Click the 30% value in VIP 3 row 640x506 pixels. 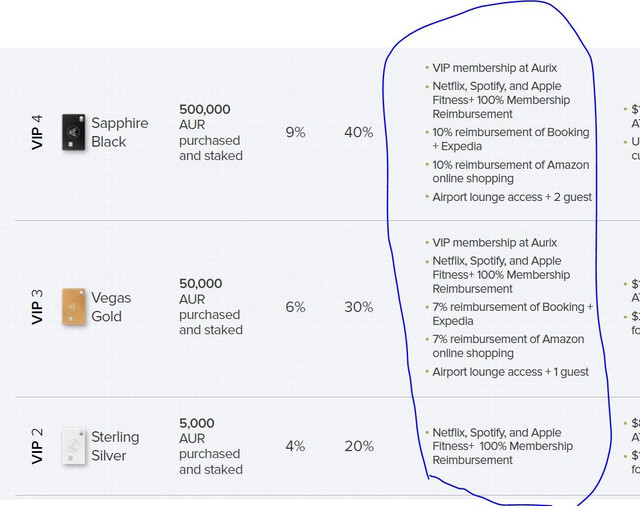click(x=358, y=307)
